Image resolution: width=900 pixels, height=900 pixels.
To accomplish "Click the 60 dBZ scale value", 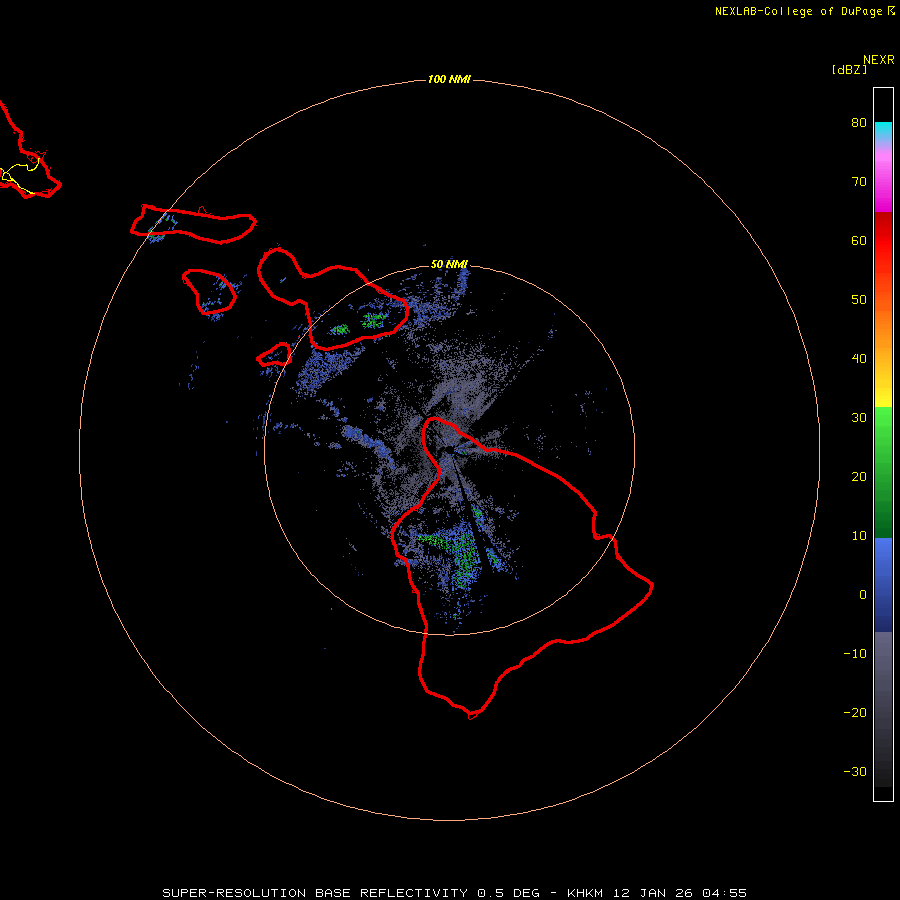I will [x=859, y=241].
